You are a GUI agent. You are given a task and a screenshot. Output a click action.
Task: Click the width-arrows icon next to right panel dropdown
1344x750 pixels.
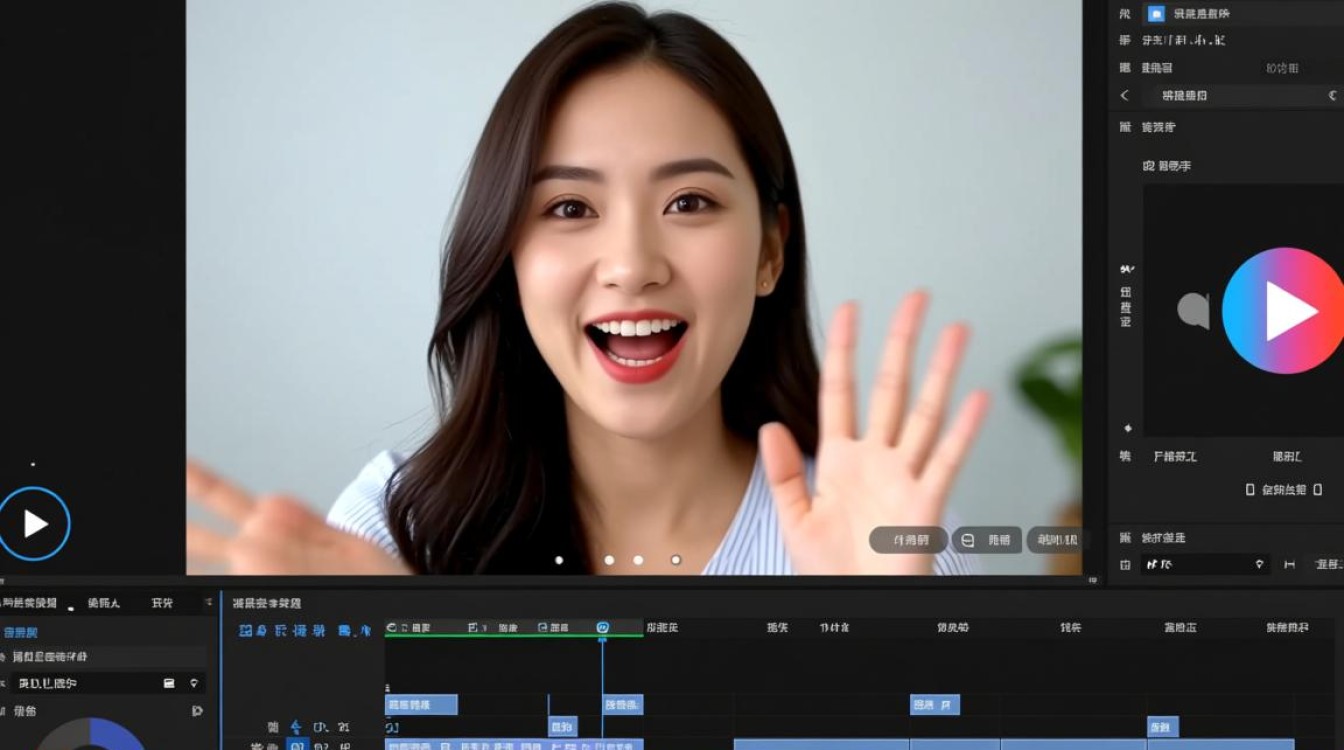click(1289, 565)
